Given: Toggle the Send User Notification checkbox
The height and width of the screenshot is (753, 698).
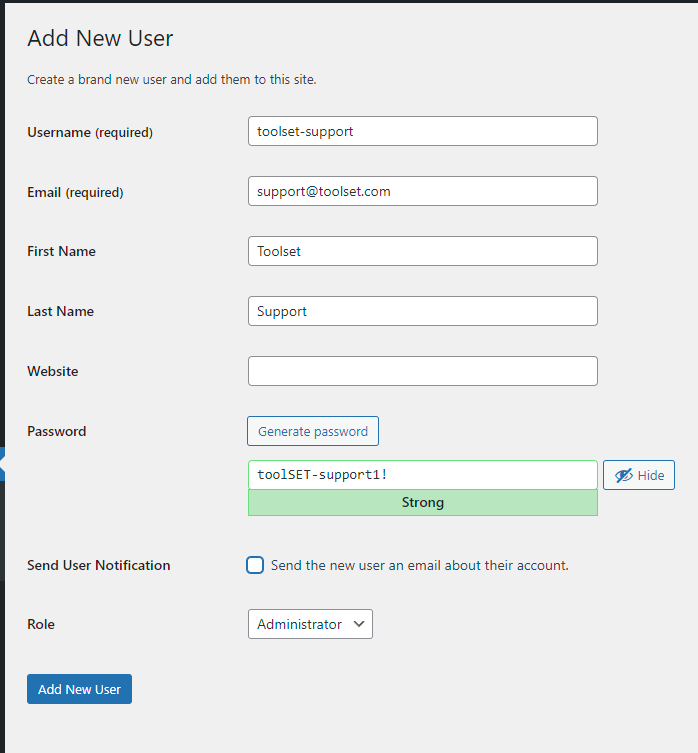Looking at the screenshot, I should coord(255,565).
